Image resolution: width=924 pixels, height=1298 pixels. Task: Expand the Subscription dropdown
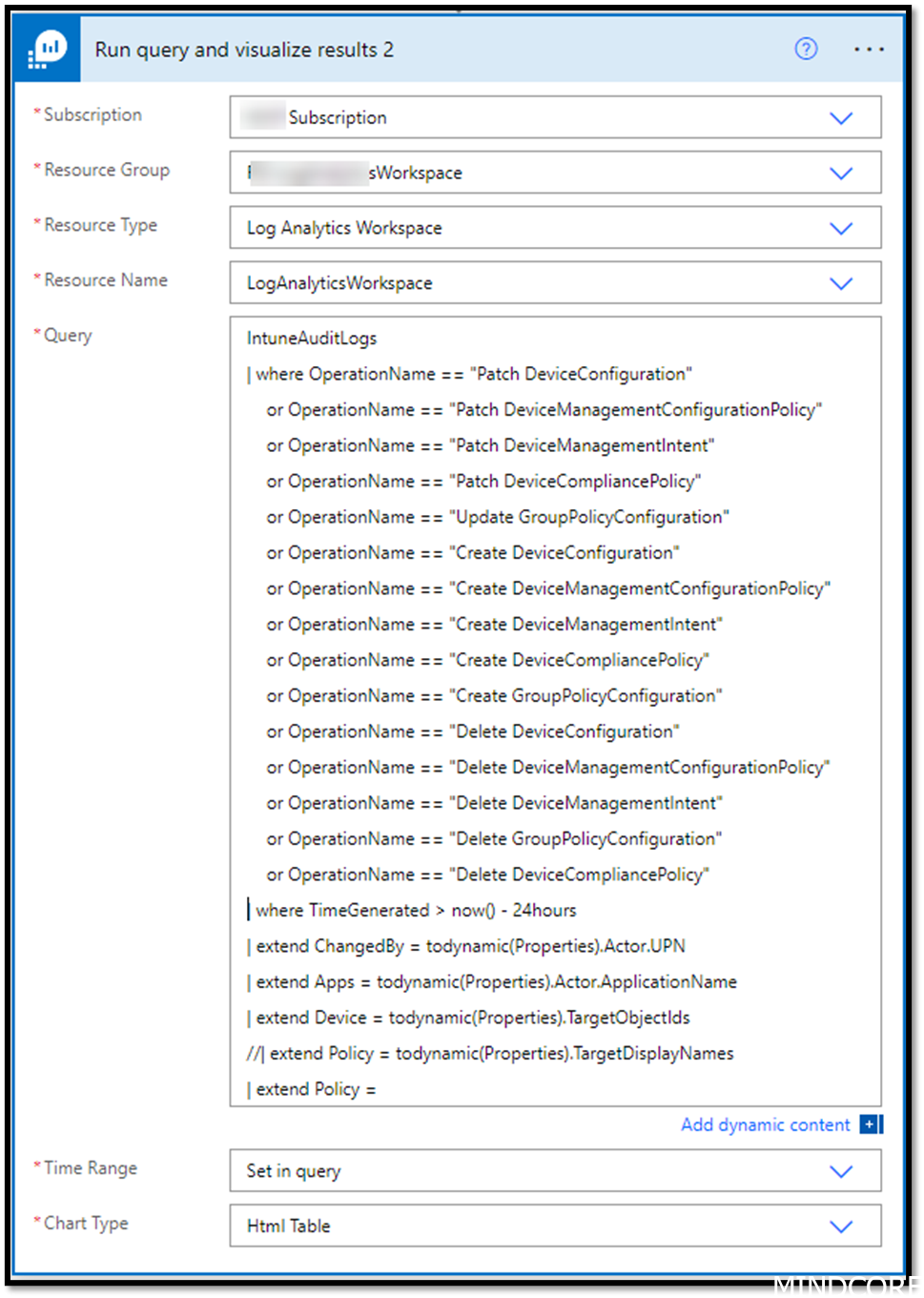841,117
